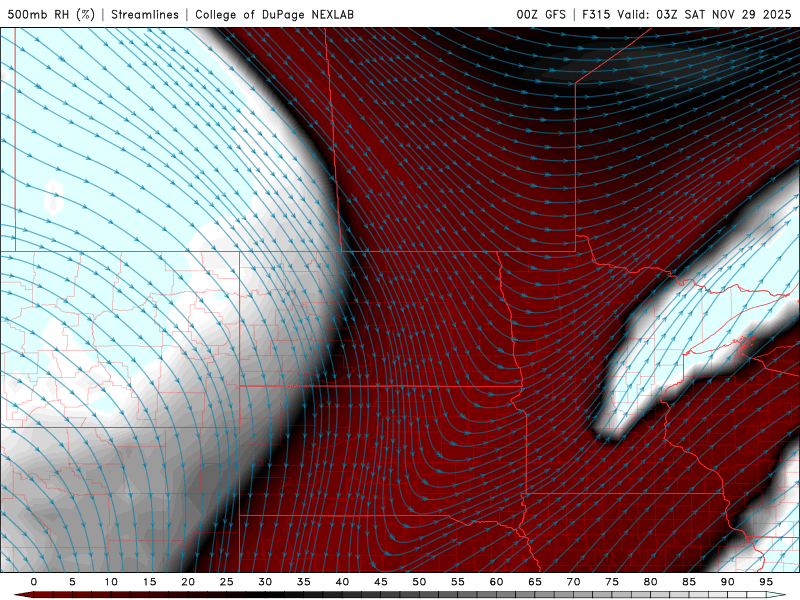
Task: Select the "85" humidity scale value
Action: tap(689, 582)
